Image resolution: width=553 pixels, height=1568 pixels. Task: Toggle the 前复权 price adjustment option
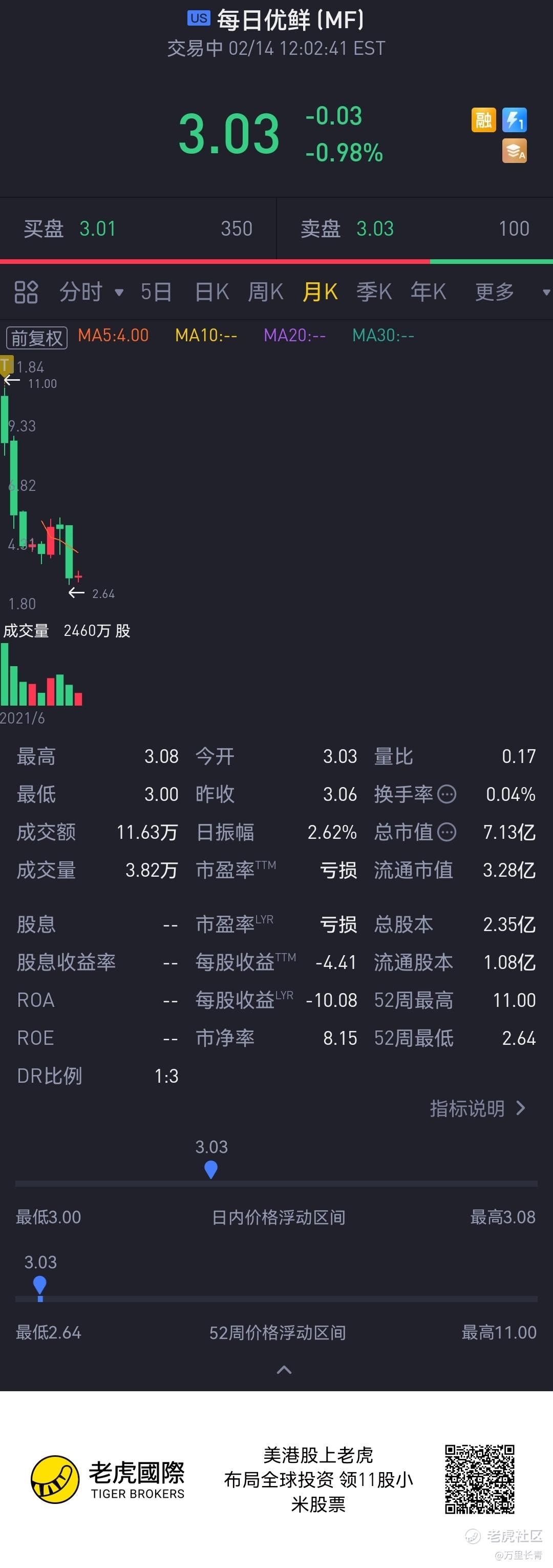point(36,337)
